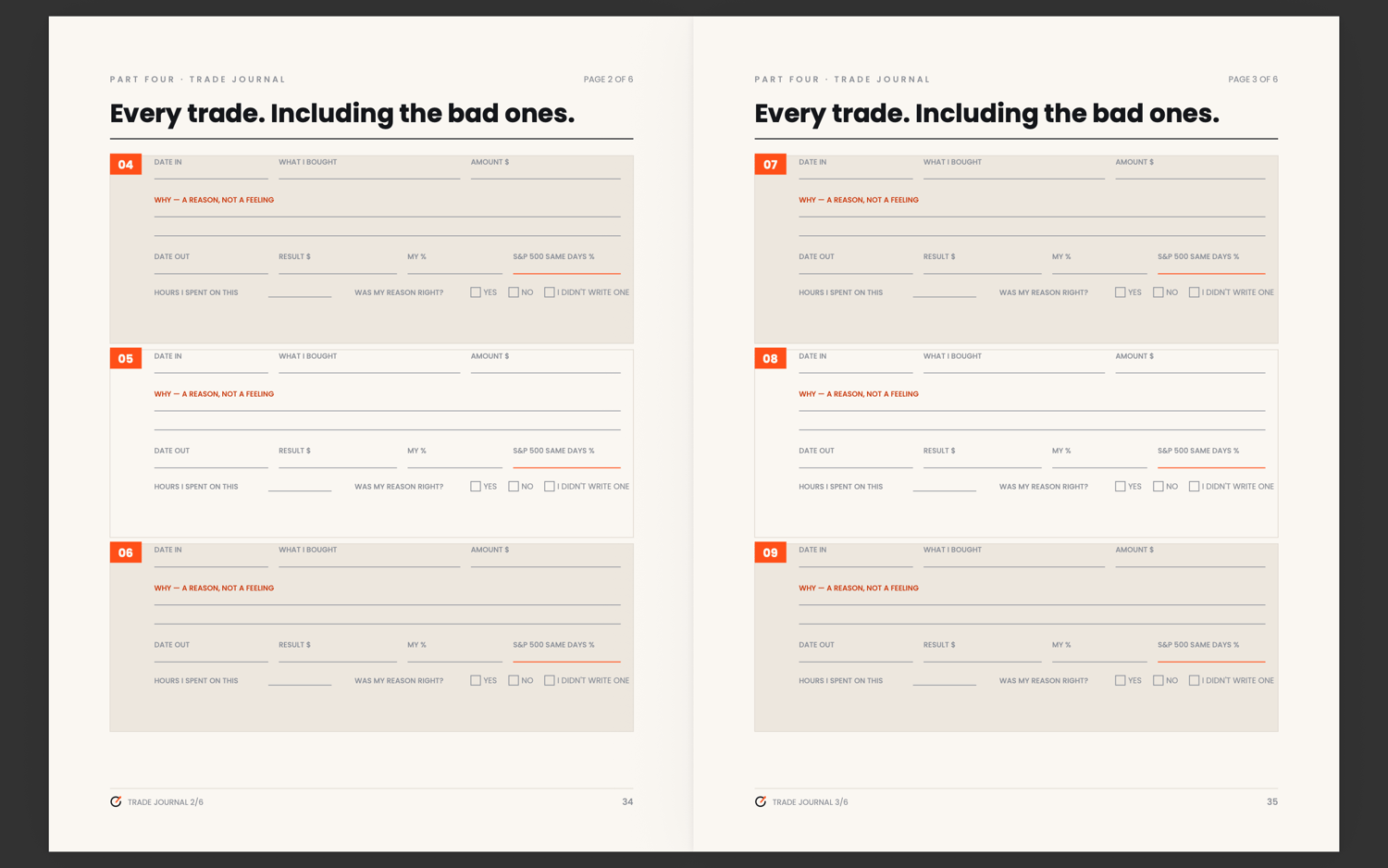Click the left page heading Every trade

(342, 113)
